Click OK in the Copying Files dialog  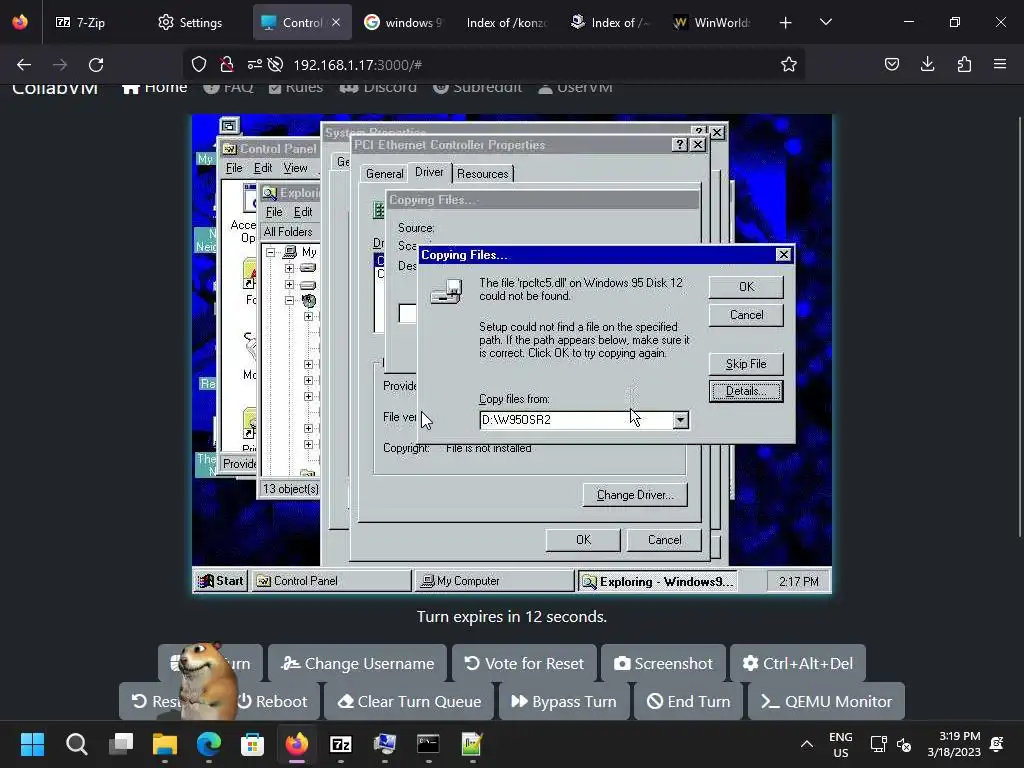[x=746, y=287]
